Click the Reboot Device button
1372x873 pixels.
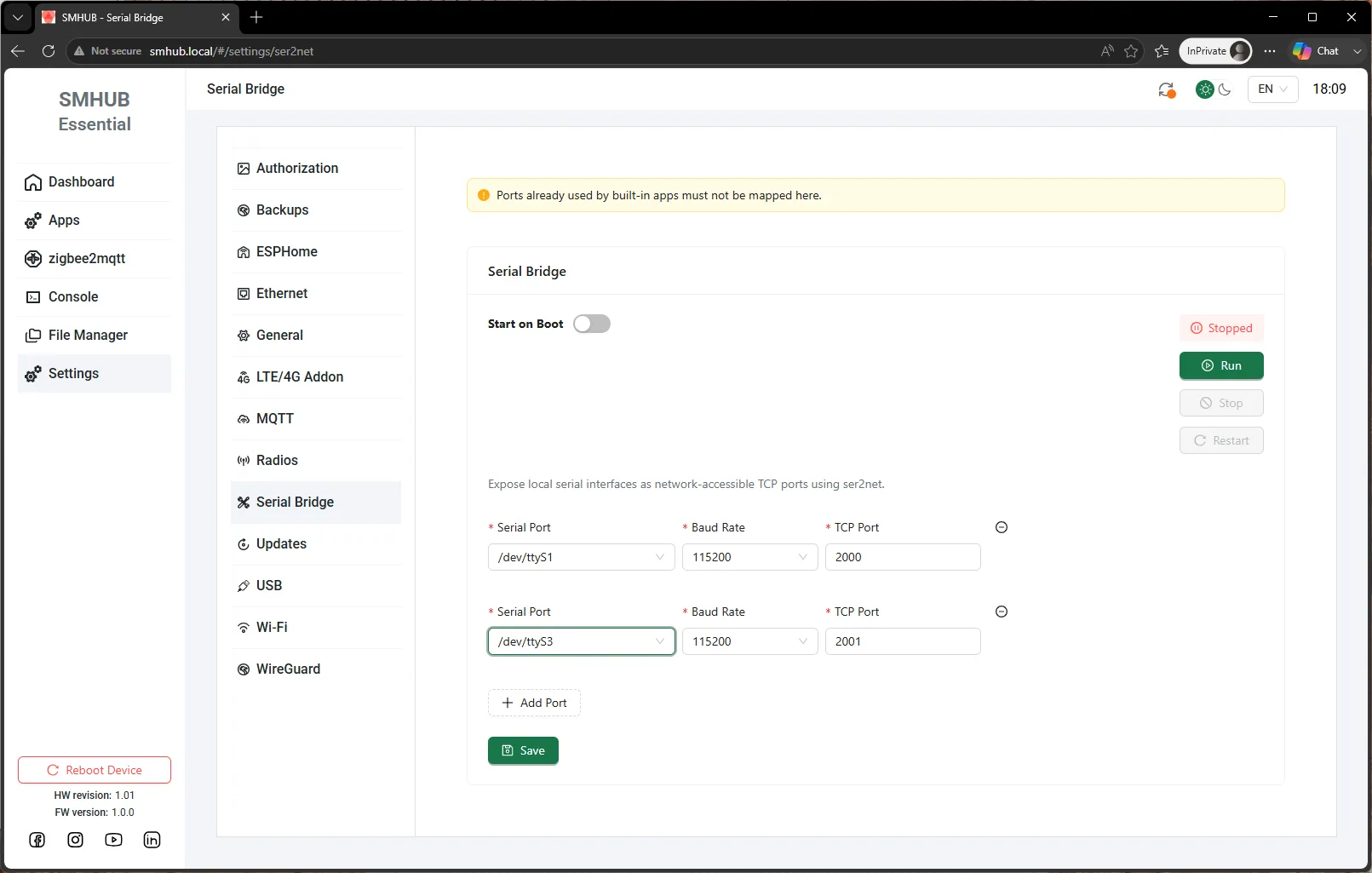point(95,770)
